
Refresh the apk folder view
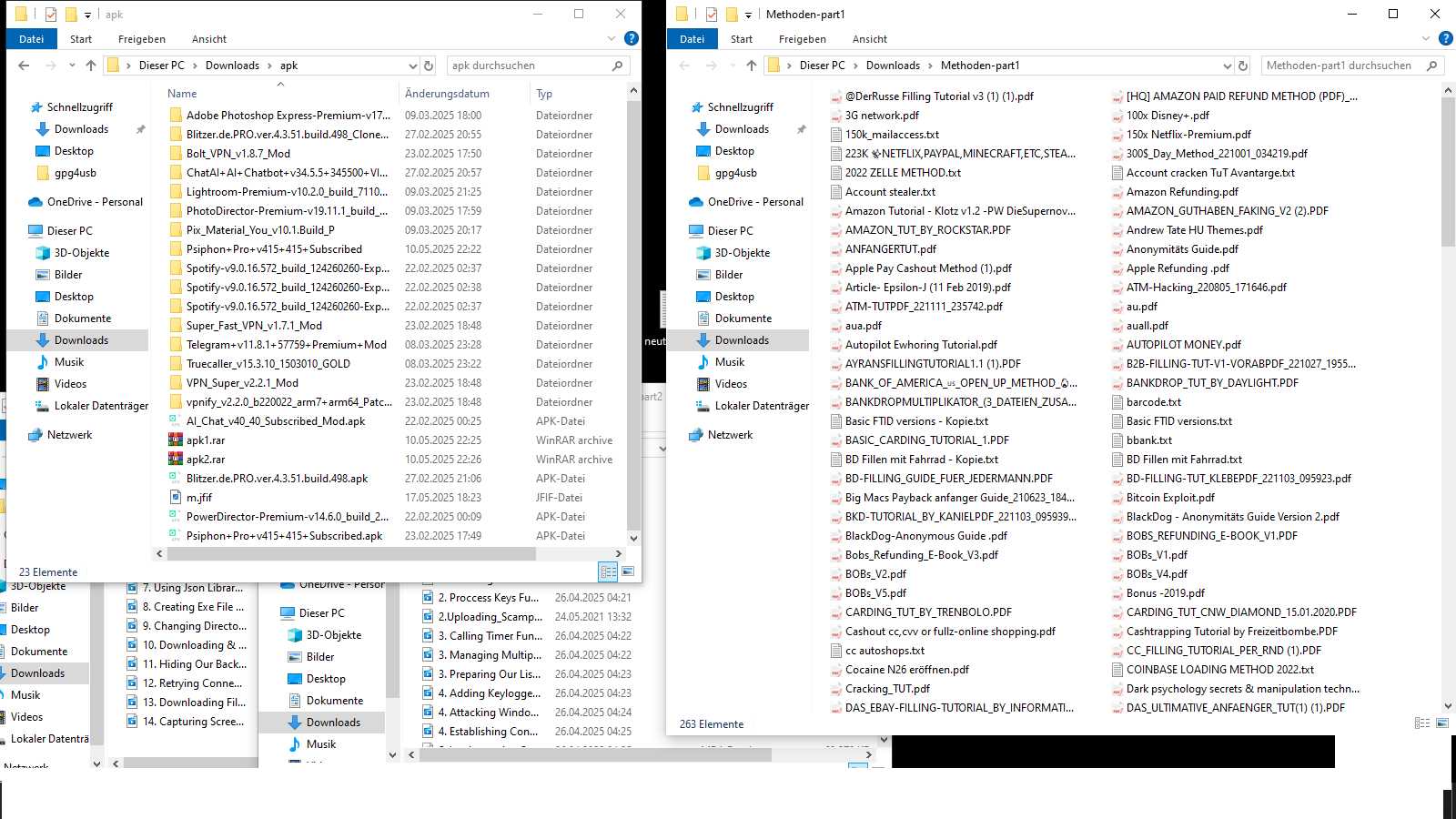coord(429,66)
